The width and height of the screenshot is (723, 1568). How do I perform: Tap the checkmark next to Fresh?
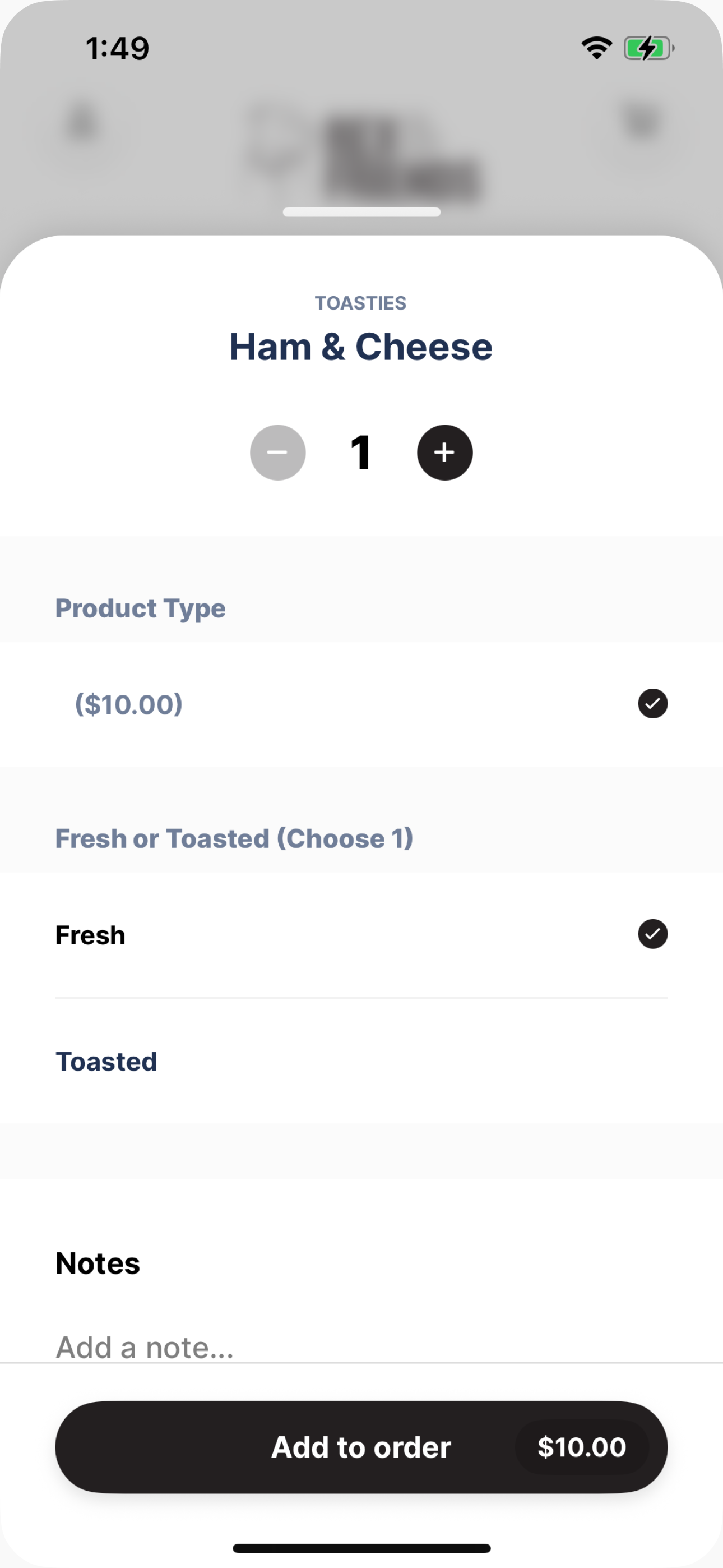pyautogui.click(x=652, y=934)
